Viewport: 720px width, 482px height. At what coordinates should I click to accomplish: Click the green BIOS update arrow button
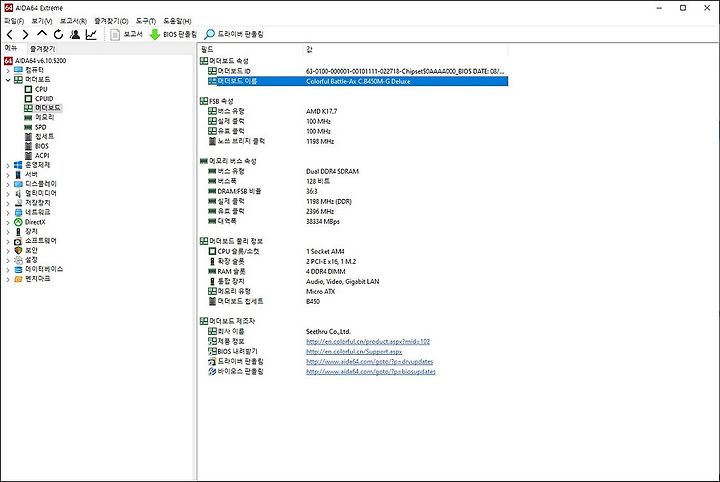tap(174, 34)
